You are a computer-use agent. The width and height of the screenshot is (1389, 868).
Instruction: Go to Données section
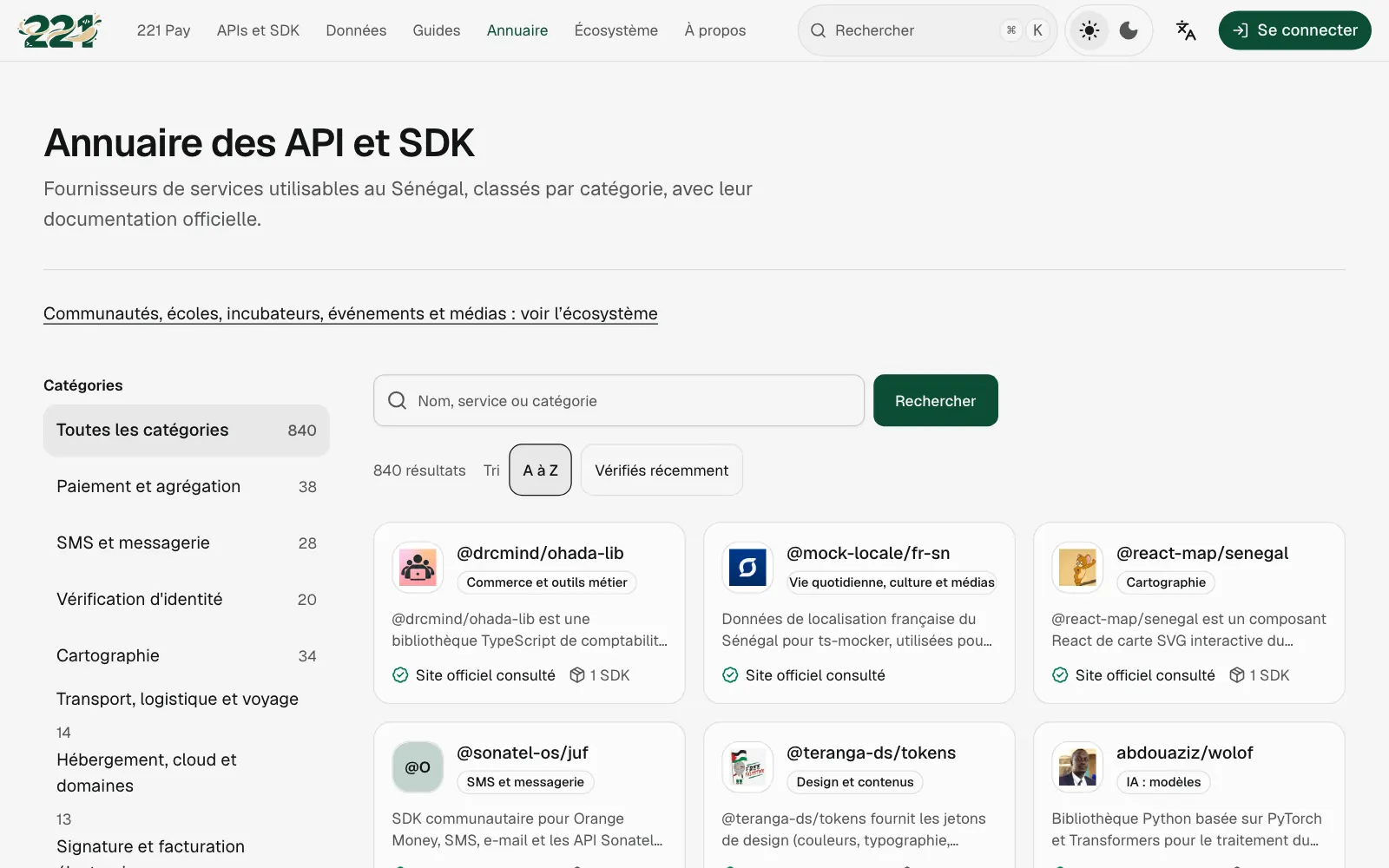[x=356, y=30]
